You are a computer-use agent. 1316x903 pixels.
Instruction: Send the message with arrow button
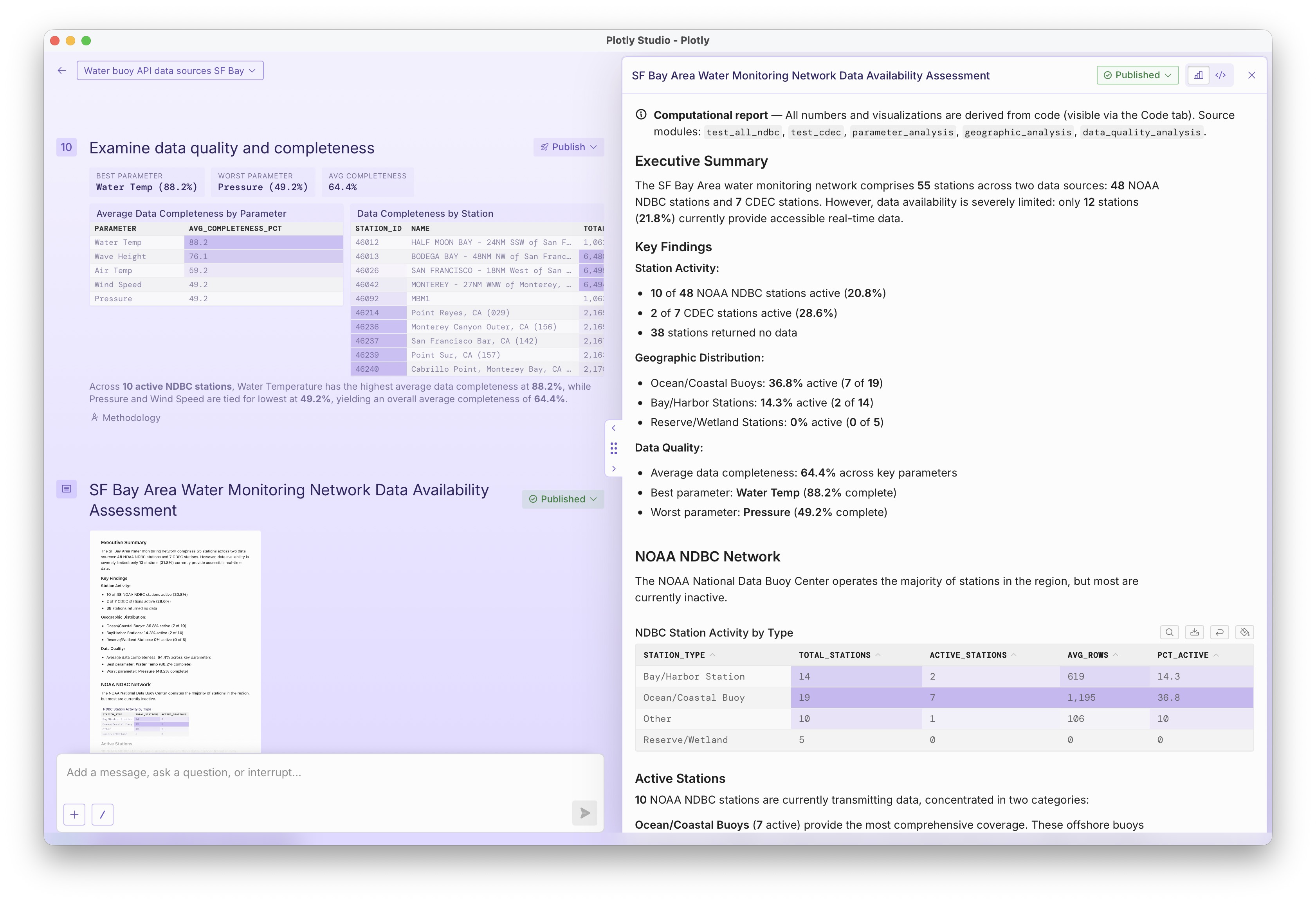(585, 813)
